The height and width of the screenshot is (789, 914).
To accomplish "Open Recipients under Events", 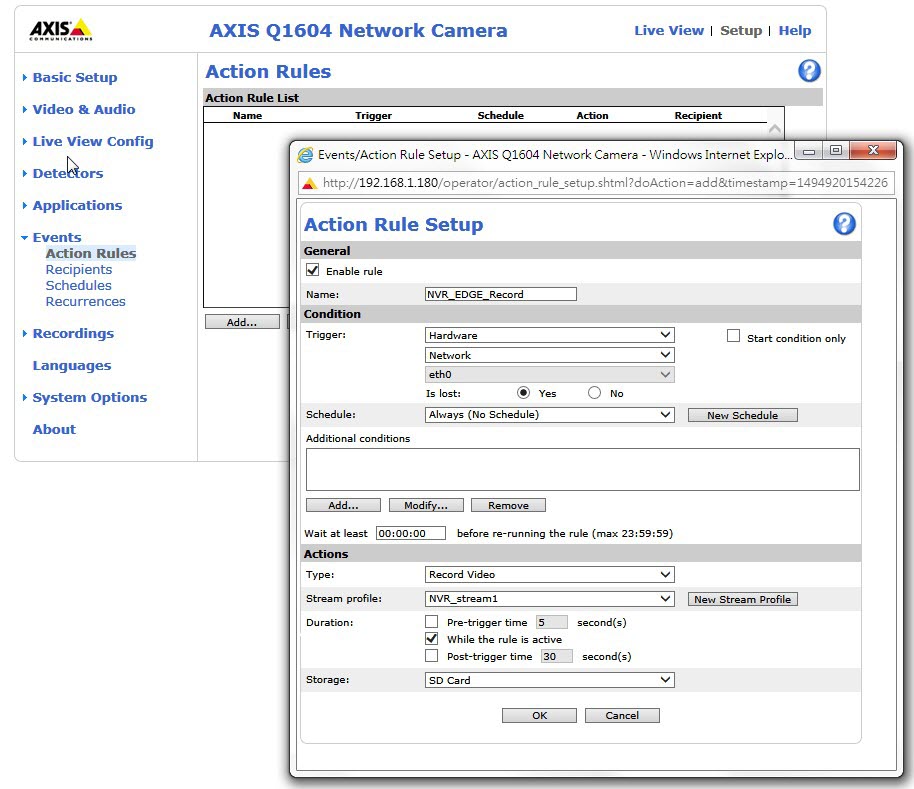I will coord(79,270).
